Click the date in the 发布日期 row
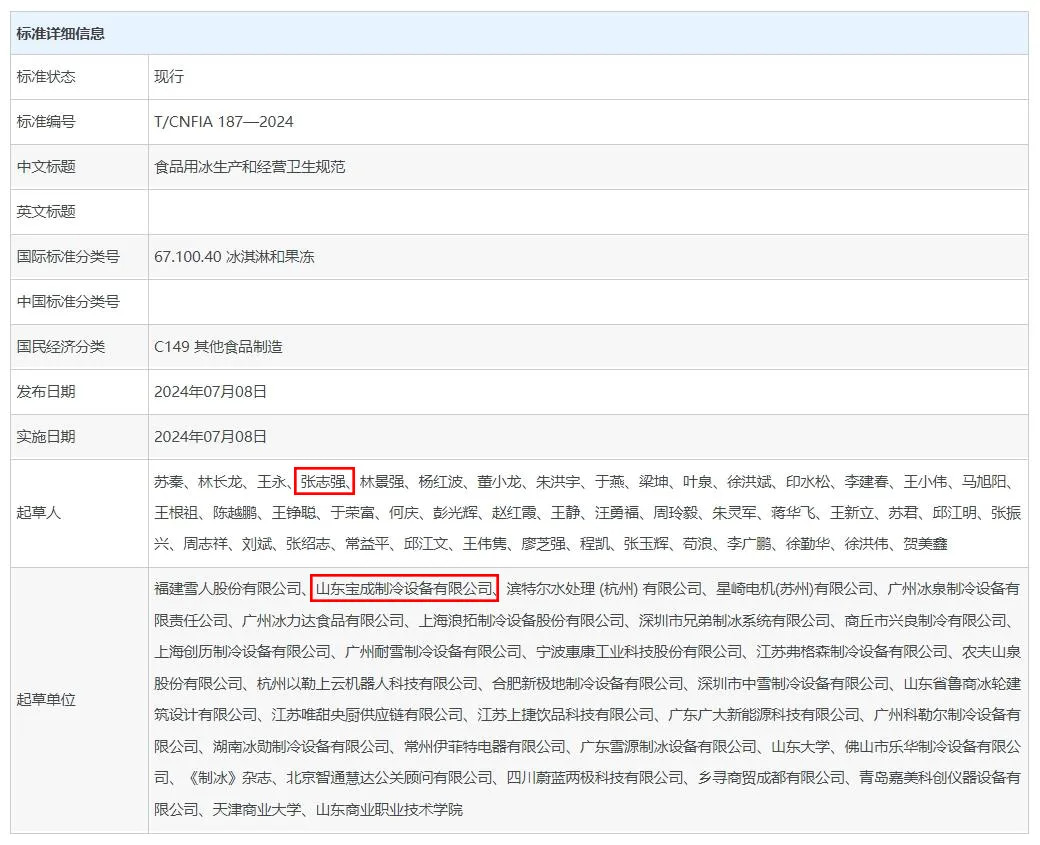This screenshot has height=845, width=1040. [211, 392]
